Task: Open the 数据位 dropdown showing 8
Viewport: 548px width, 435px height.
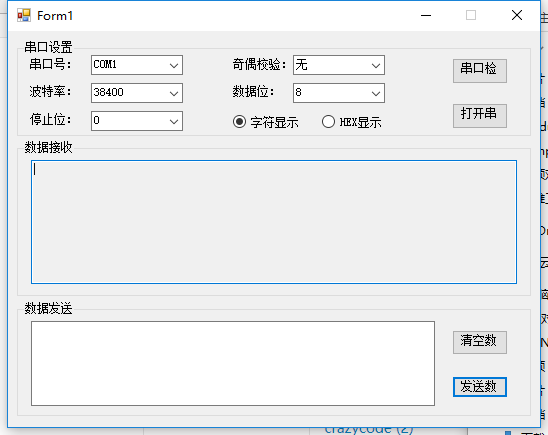Action: pyautogui.click(x=339, y=93)
